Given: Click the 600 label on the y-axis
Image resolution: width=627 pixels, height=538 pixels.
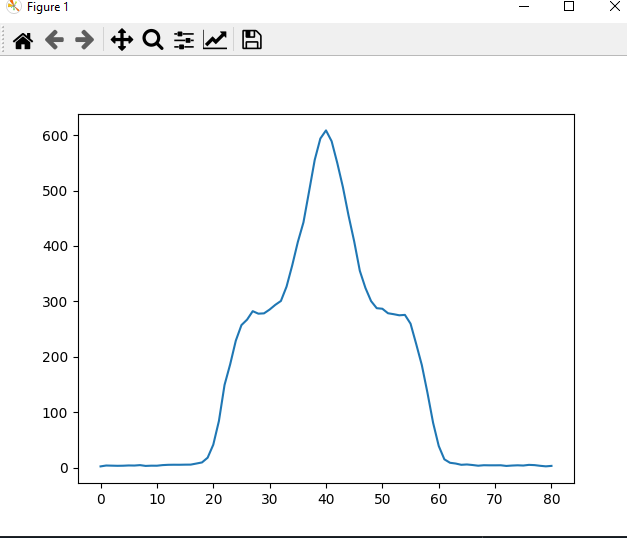Looking at the screenshot, I should coord(55,136).
